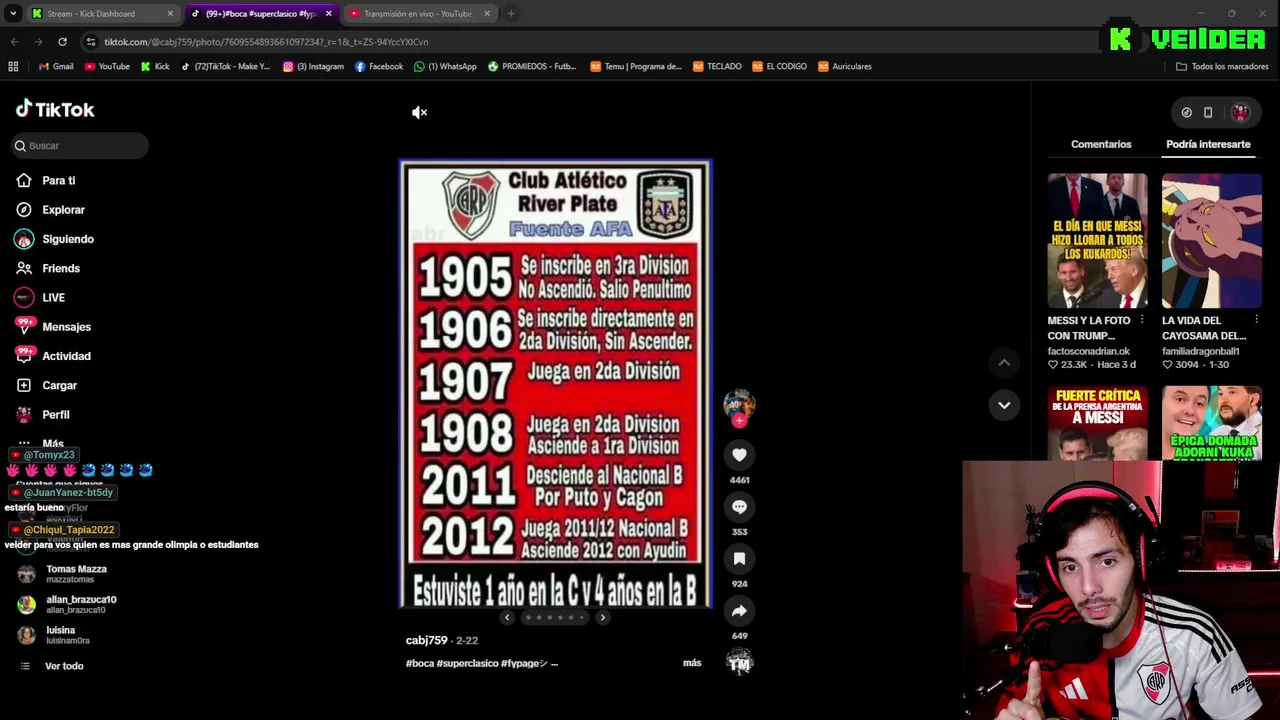
Task: Open the FUERTE CRÍTICA A MESSI video
Action: click(x=1098, y=423)
